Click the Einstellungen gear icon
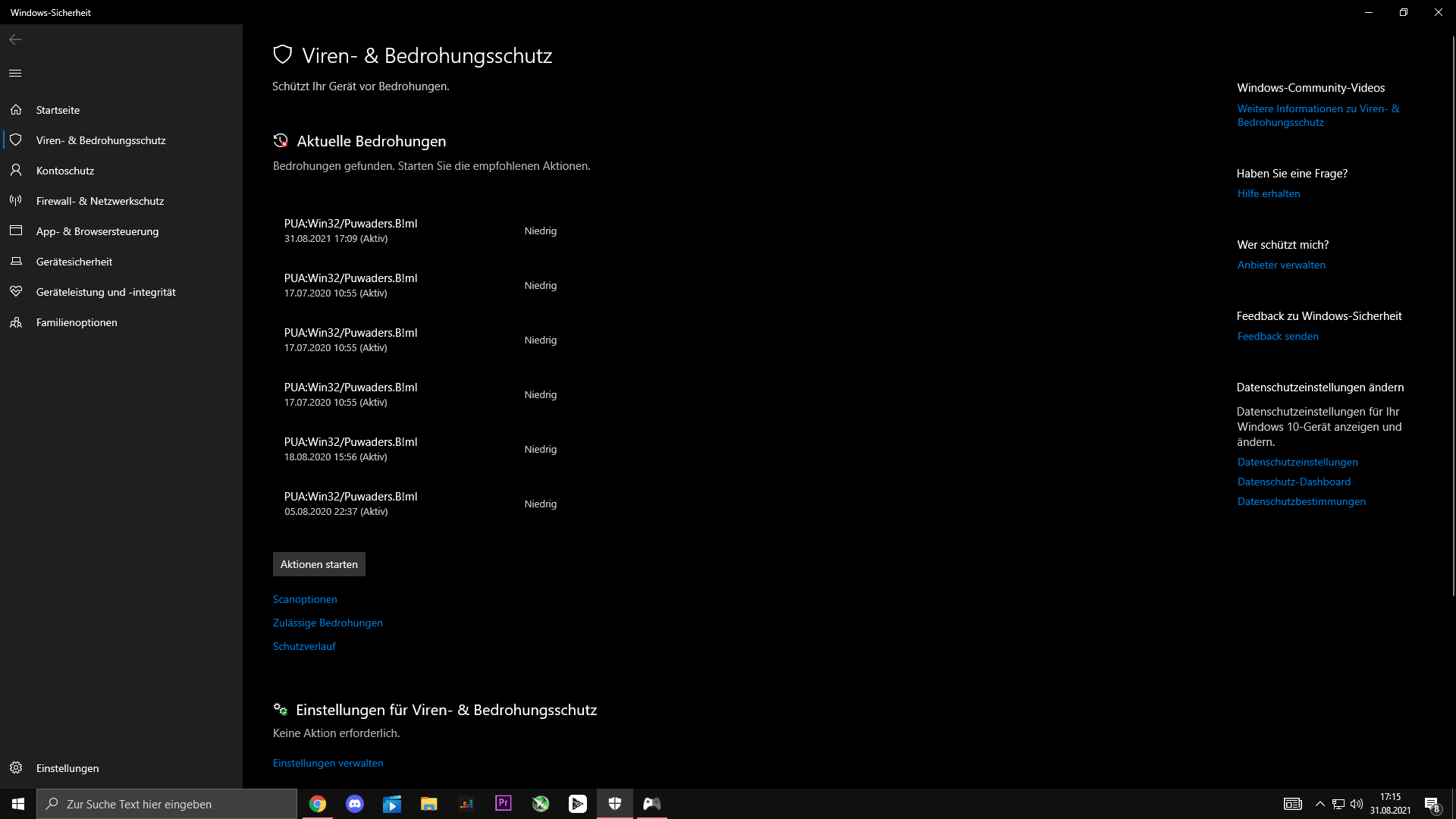Viewport: 1456px width, 819px height. point(16,768)
